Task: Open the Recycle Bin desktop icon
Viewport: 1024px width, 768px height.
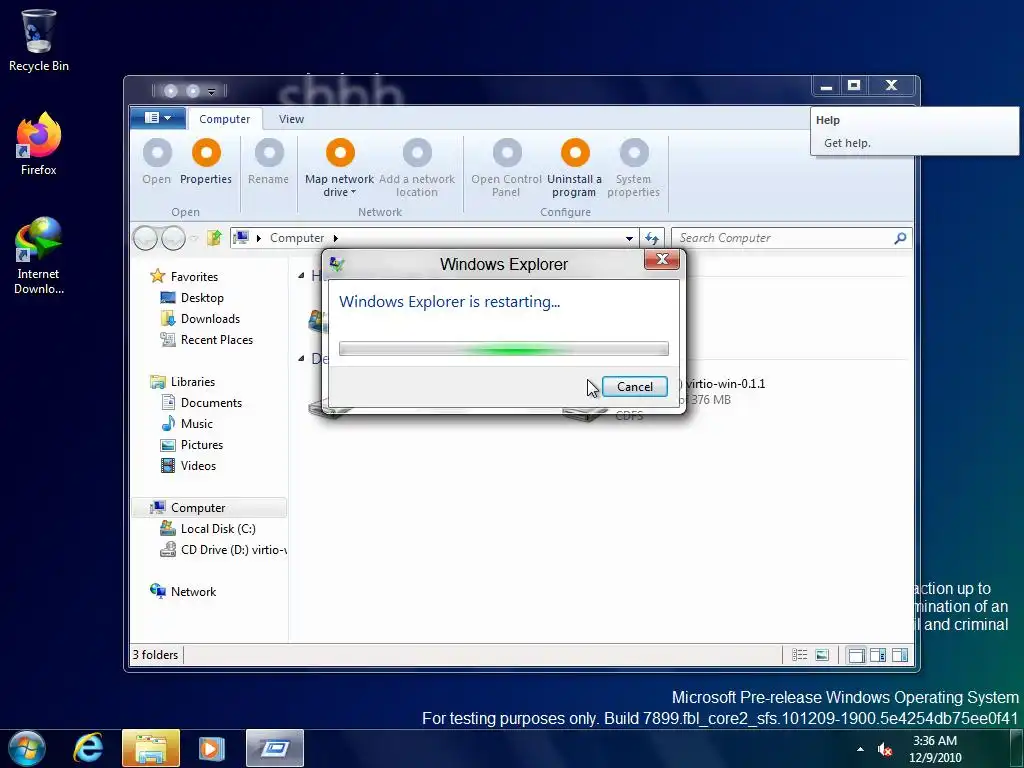Action: tap(39, 40)
